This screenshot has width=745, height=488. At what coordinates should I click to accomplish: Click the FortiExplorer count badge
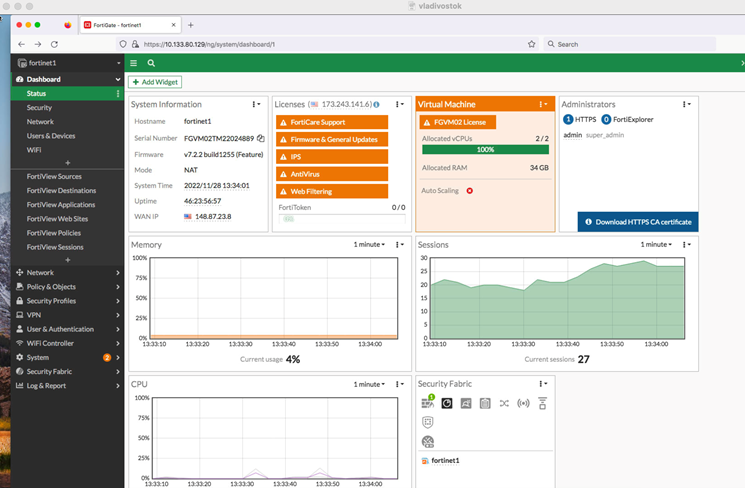(x=606, y=119)
